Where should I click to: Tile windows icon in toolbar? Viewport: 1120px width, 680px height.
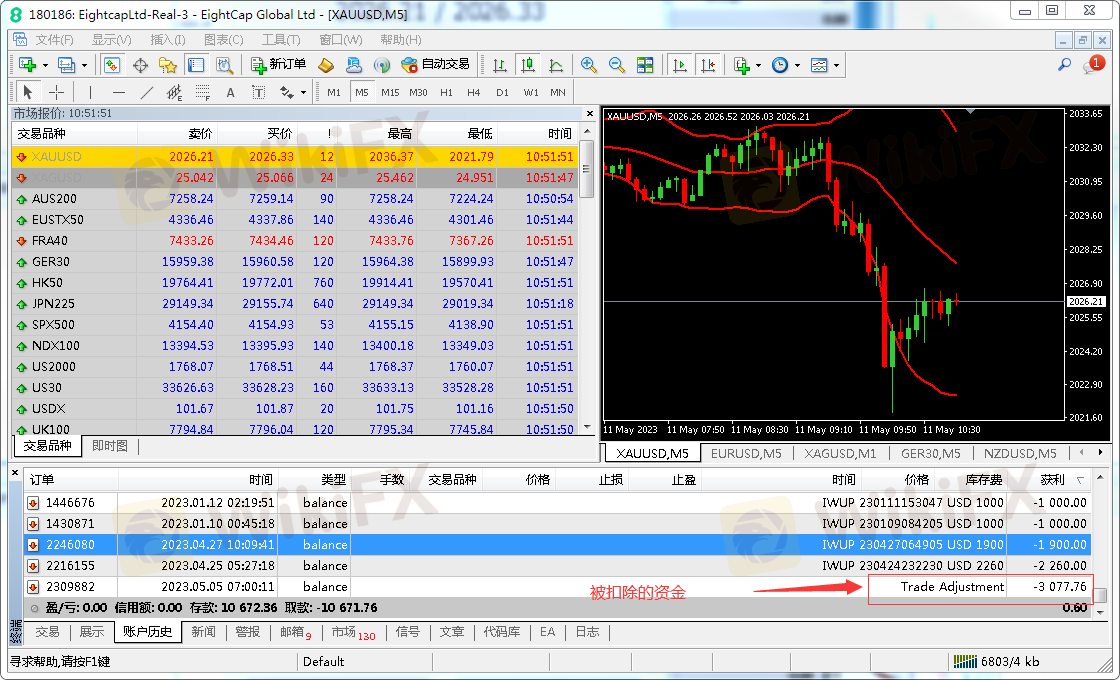[x=645, y=65]
